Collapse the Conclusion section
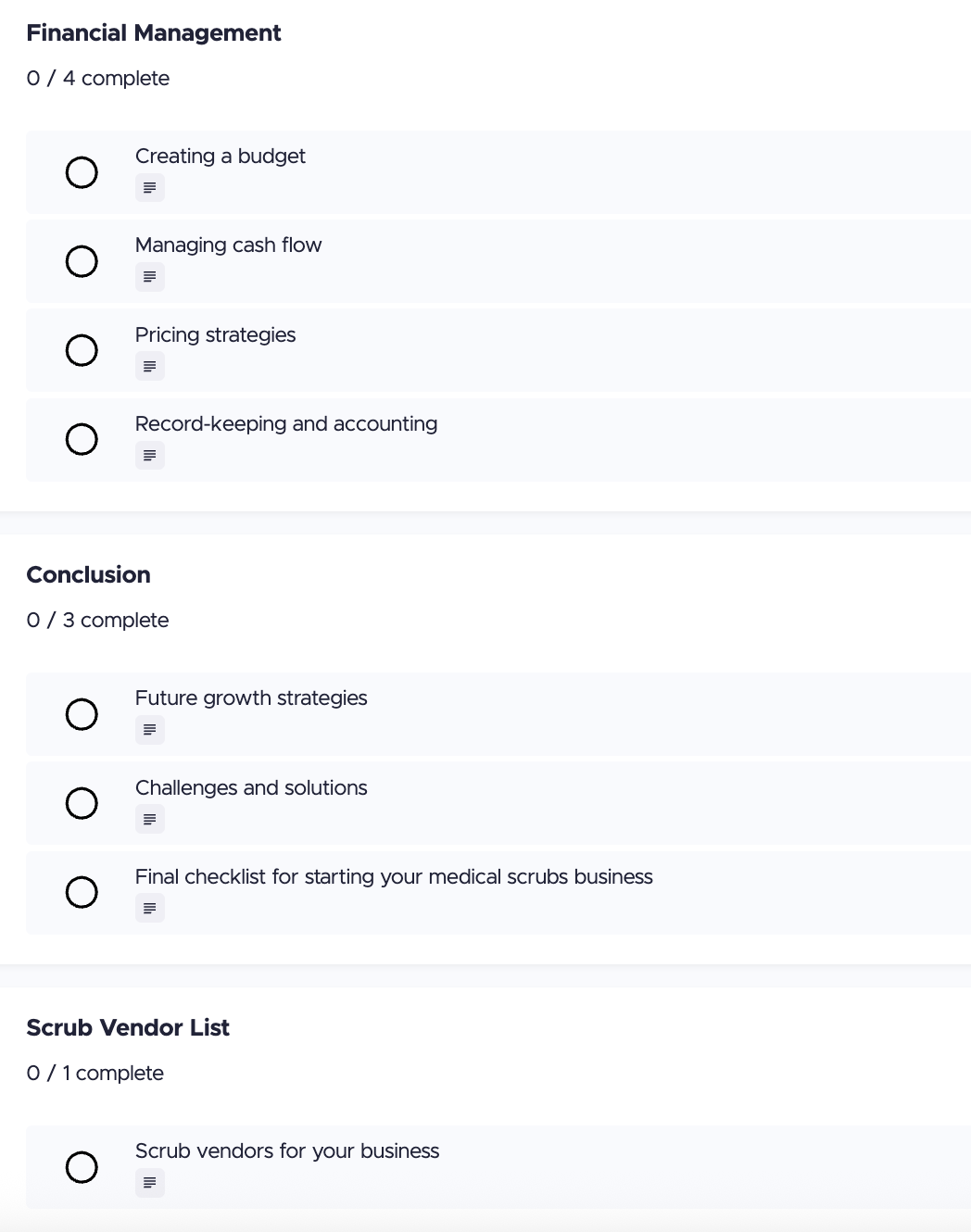Image resolution: width=971 pixels, height=1232 pixels. pos(88,574)
